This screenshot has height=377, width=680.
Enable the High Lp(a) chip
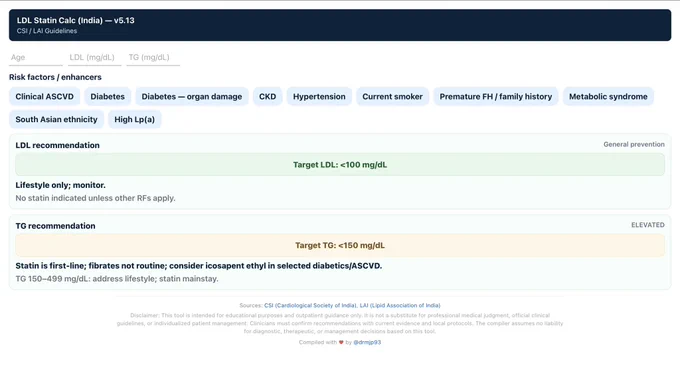[134, 119]
